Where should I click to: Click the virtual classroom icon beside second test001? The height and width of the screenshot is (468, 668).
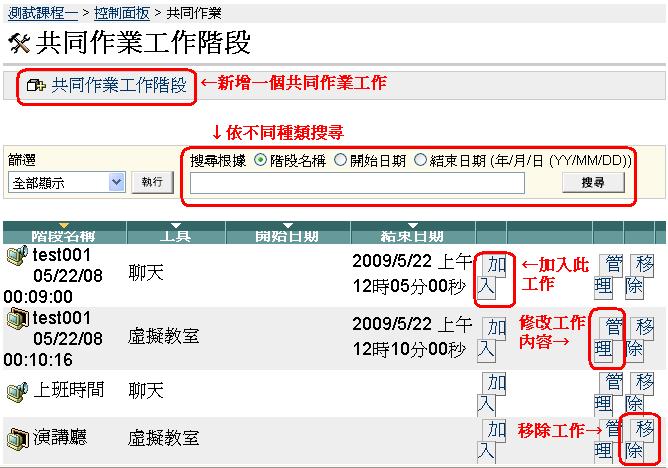click(16, 319)
